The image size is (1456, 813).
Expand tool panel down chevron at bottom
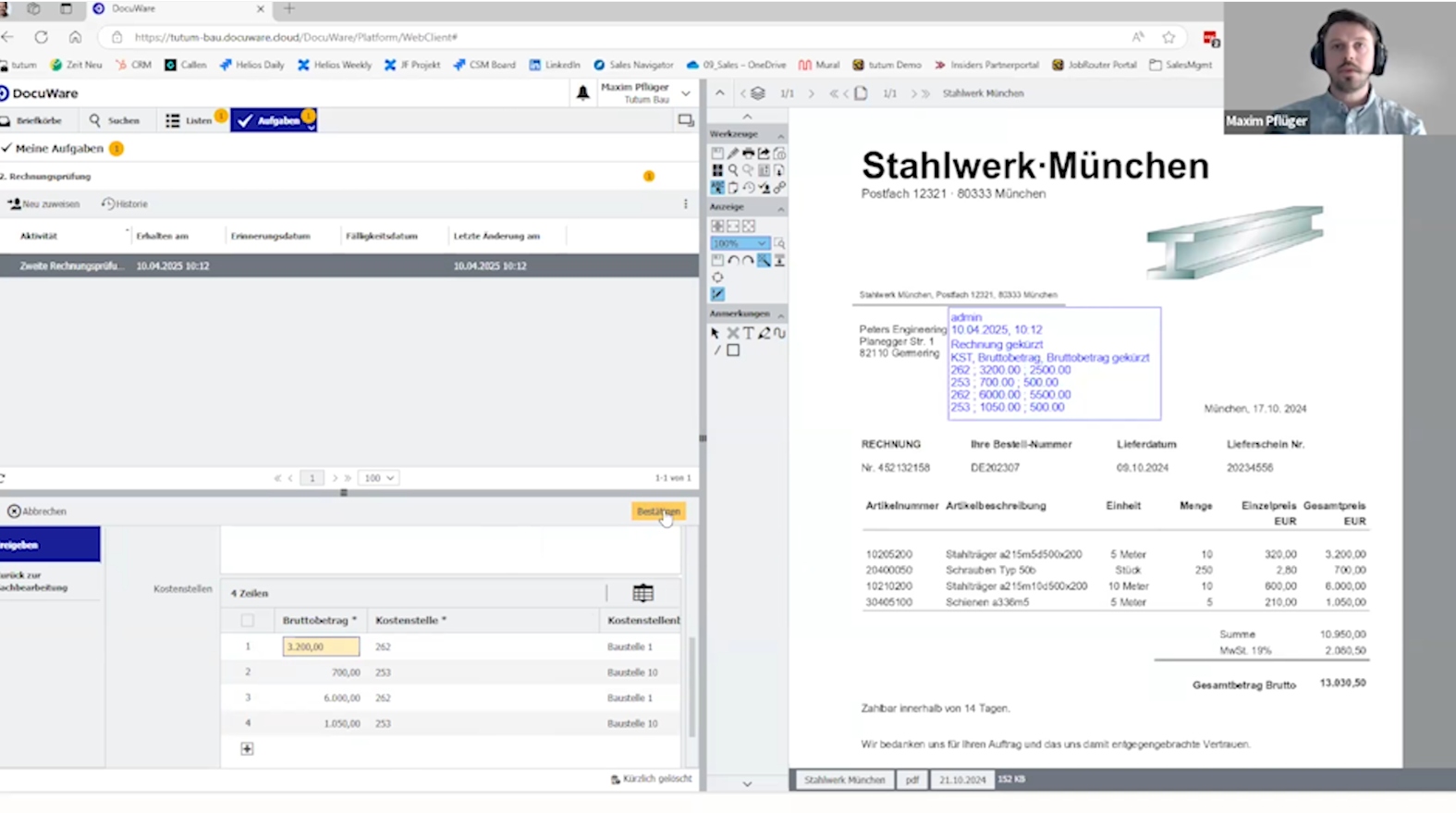point(747,783)
